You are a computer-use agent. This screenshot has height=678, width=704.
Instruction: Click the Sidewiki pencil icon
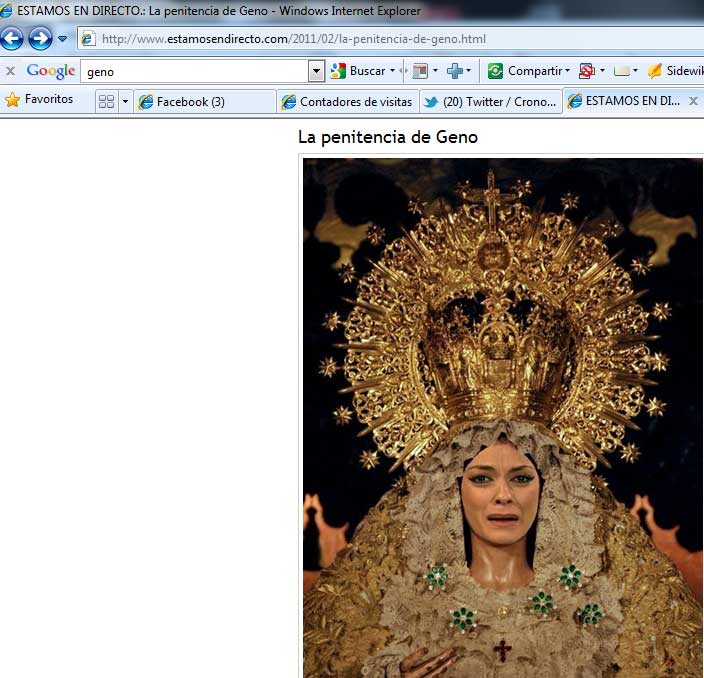pyautogui.click(x=655, y=71)
